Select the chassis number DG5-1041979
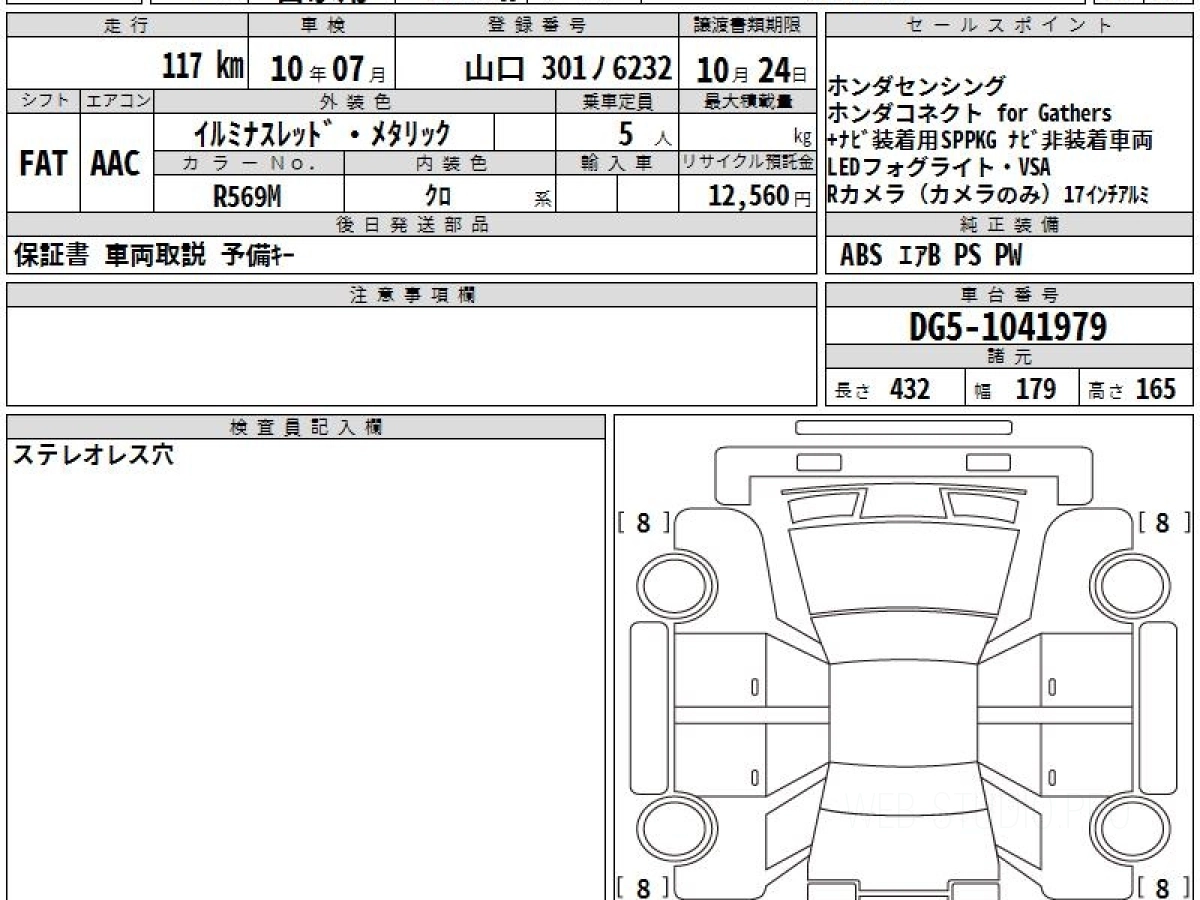The image size is (1200, 900). click(1008, 328)
